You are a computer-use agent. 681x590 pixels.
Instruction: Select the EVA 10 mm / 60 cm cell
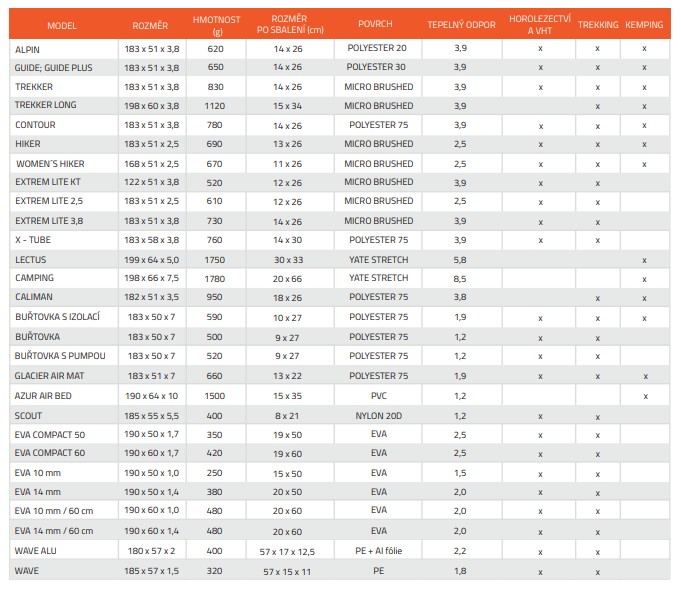tap(54, 511)
